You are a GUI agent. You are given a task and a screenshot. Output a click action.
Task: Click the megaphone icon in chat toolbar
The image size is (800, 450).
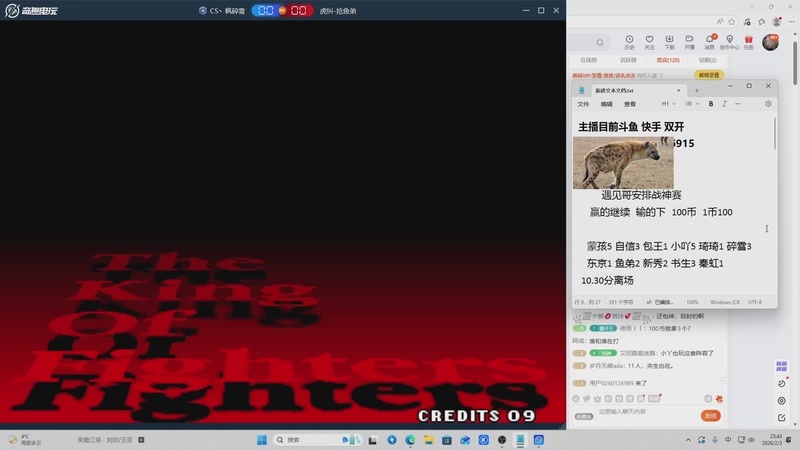[x=587, y=398]
